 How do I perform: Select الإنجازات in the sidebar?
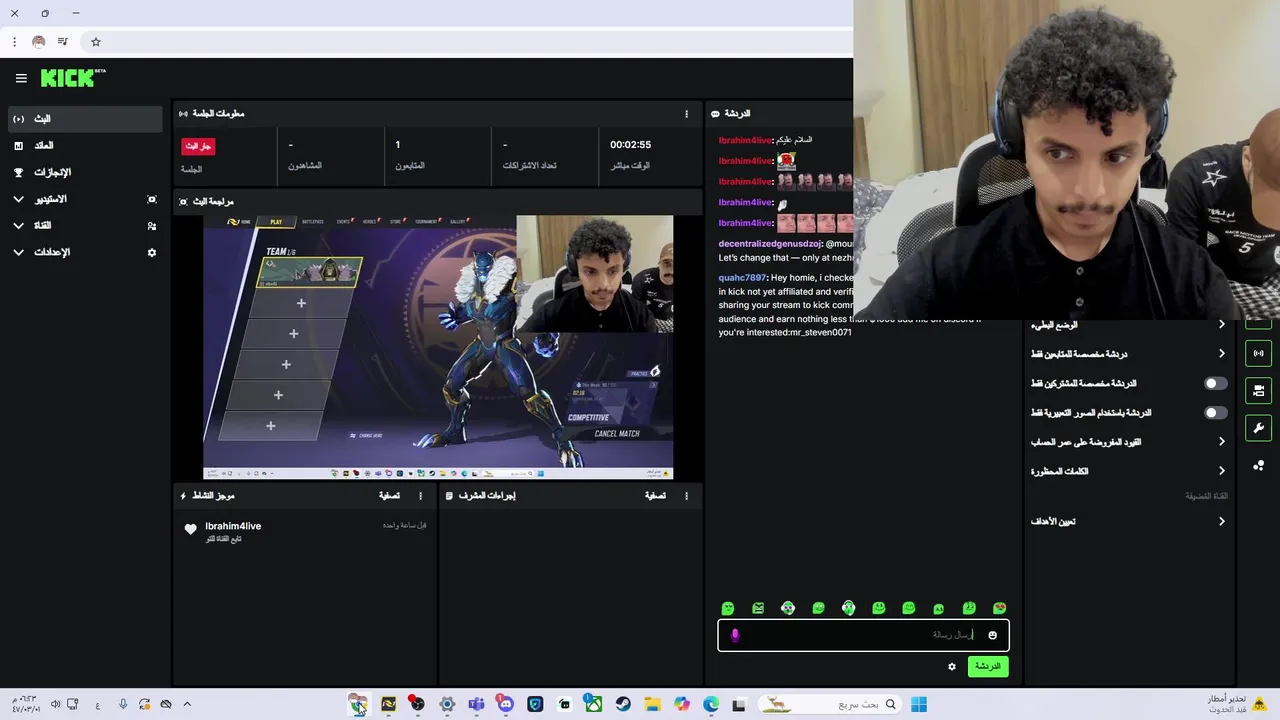click(84, 173)
